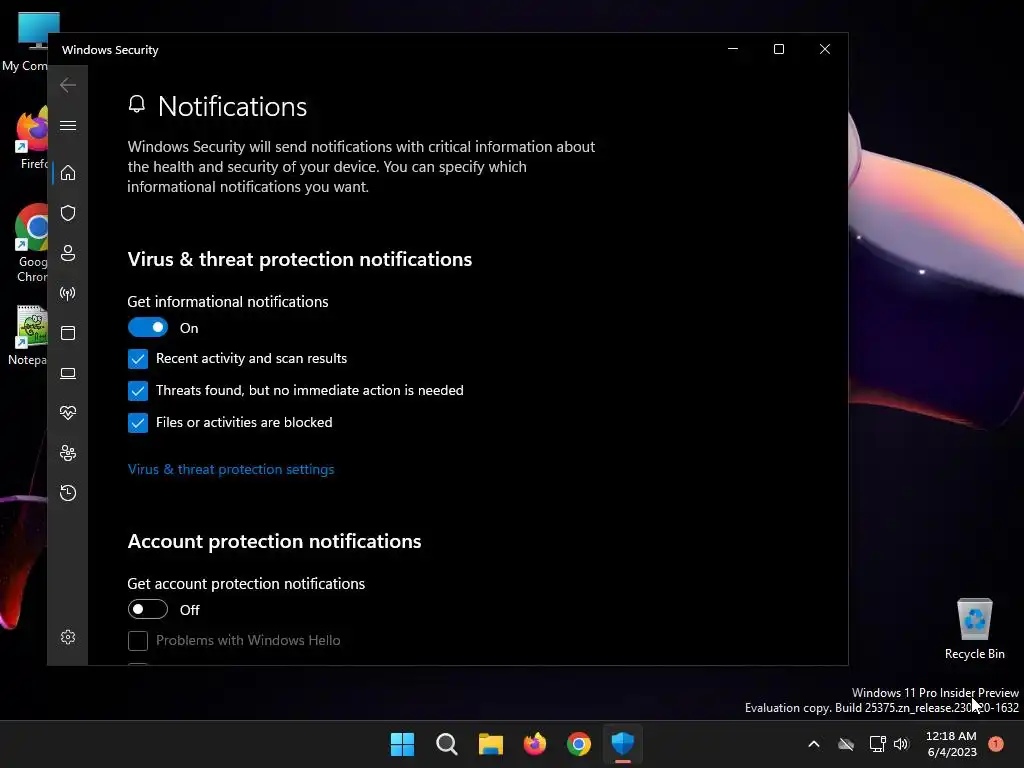Uncheck Recent activity and scan results
The width and height of the screenshot is (1024, 768).
[x=138, y=359]
